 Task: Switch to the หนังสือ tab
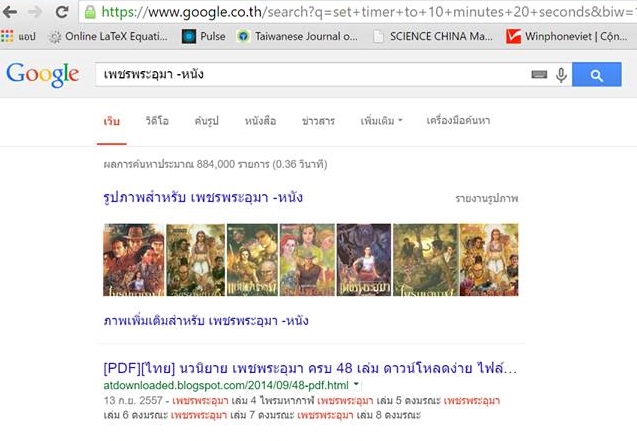tap(260, 121)
